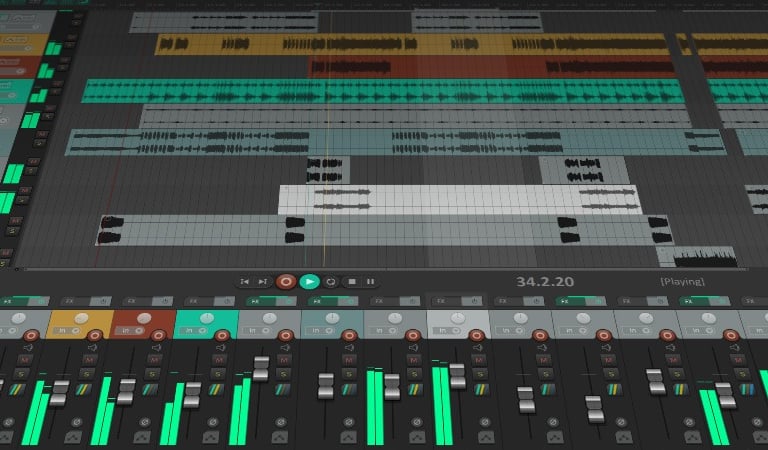This screenshot has width=768, height=450.
Task: Select the long teal audio clip
Action: [x=383, y=91]
